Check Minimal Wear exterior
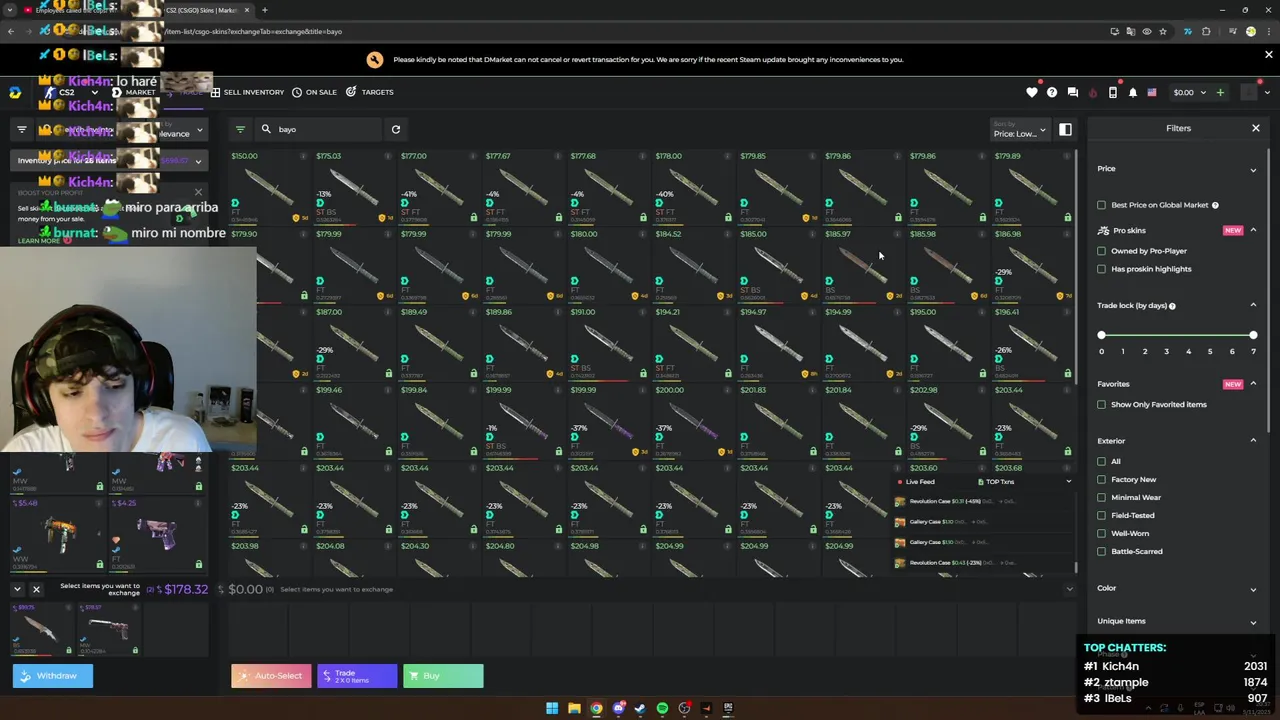The image size is (1280, 720). tap(1102, 498)
